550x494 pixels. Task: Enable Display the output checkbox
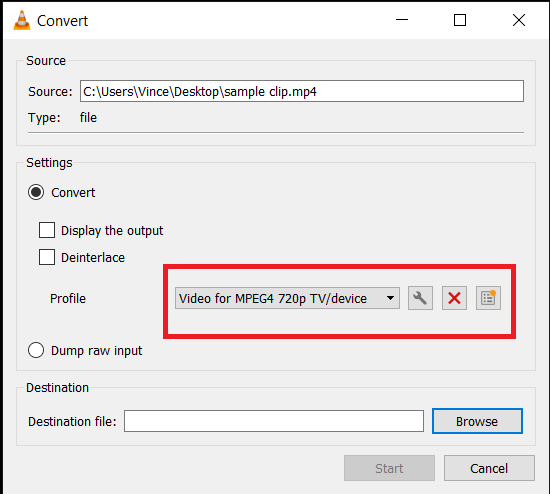point(47,230)
